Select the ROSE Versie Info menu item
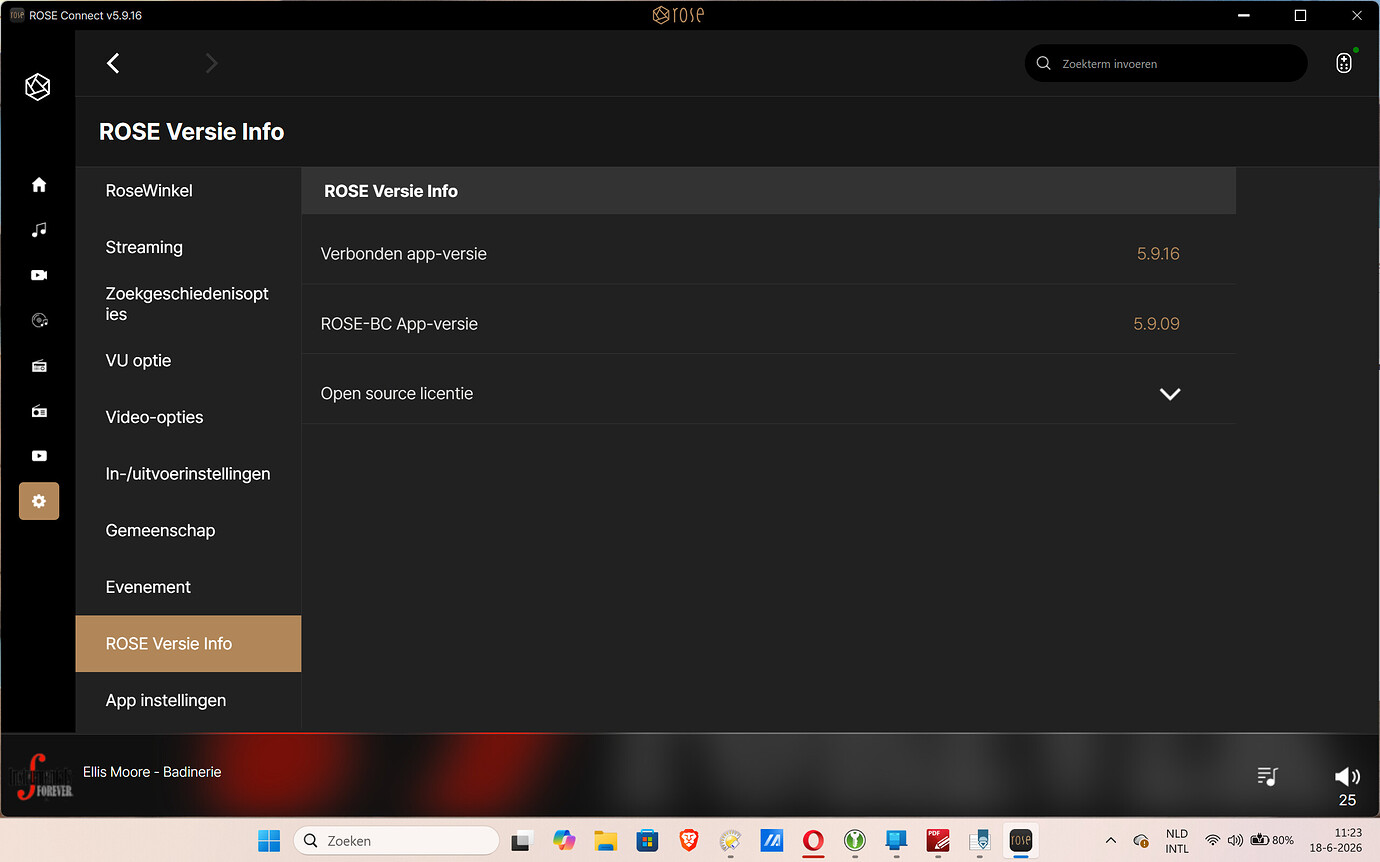1380x862 pixels. point(188,644)
